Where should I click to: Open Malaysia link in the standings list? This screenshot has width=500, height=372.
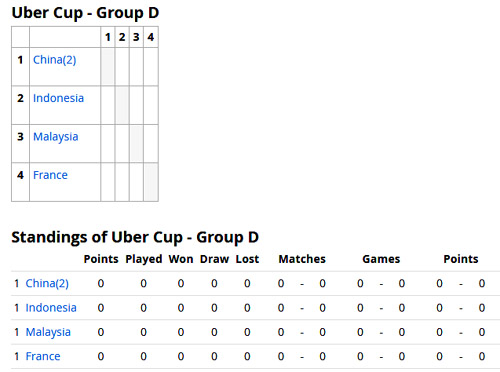48,332
